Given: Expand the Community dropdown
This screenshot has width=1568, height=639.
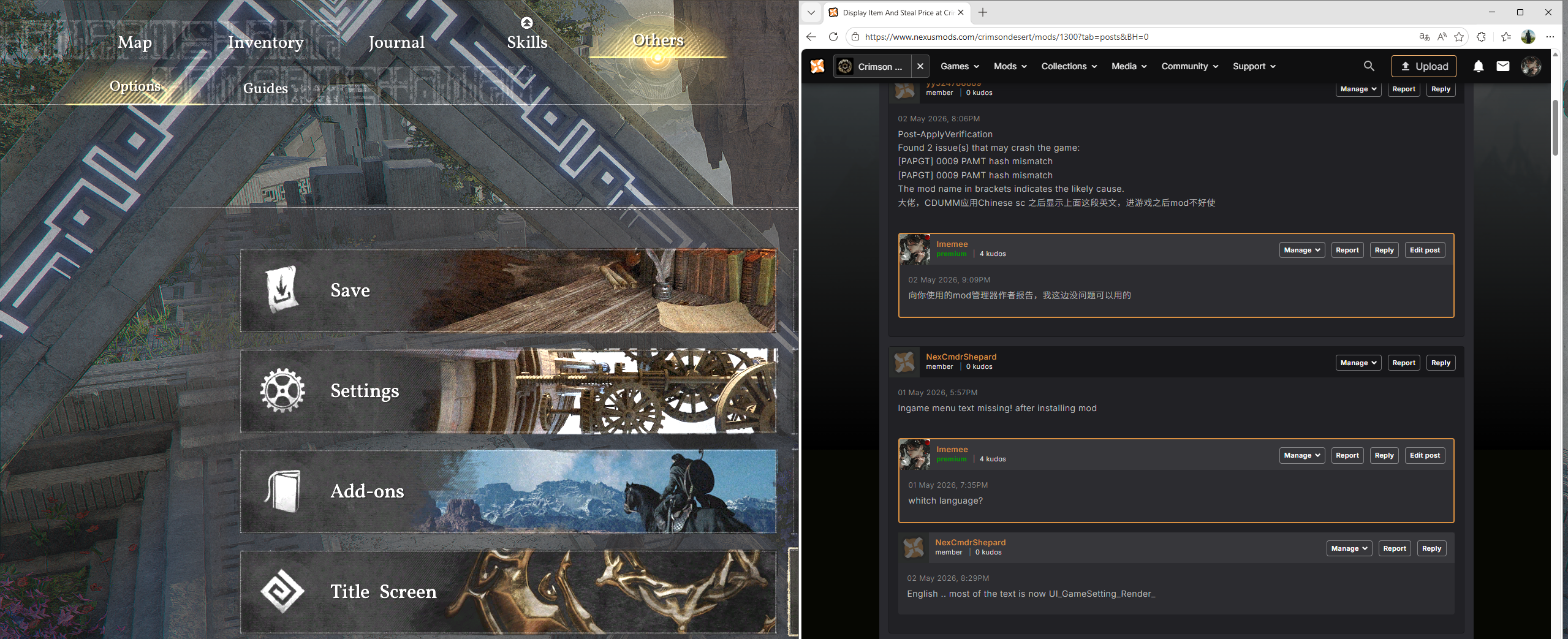Looking at the screenshot, I should (1189, 66).
